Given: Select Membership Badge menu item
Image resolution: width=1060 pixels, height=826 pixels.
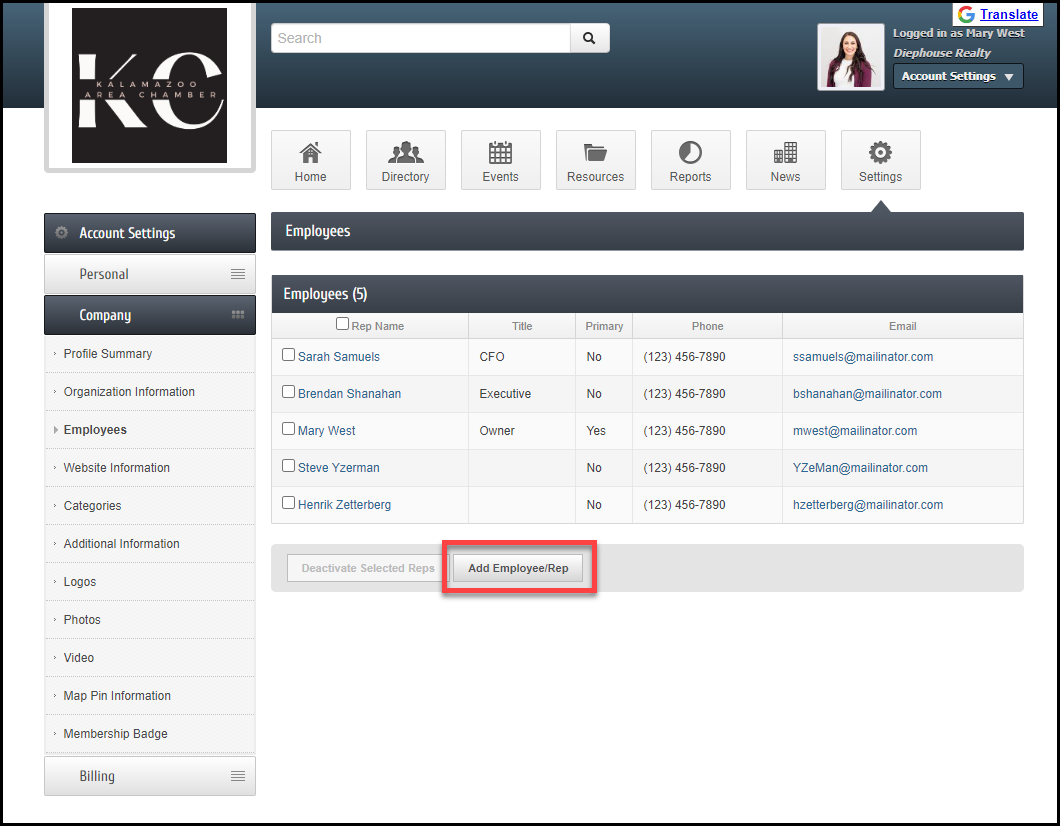Looking at the screenshot, I should click(x=115, y=734).
